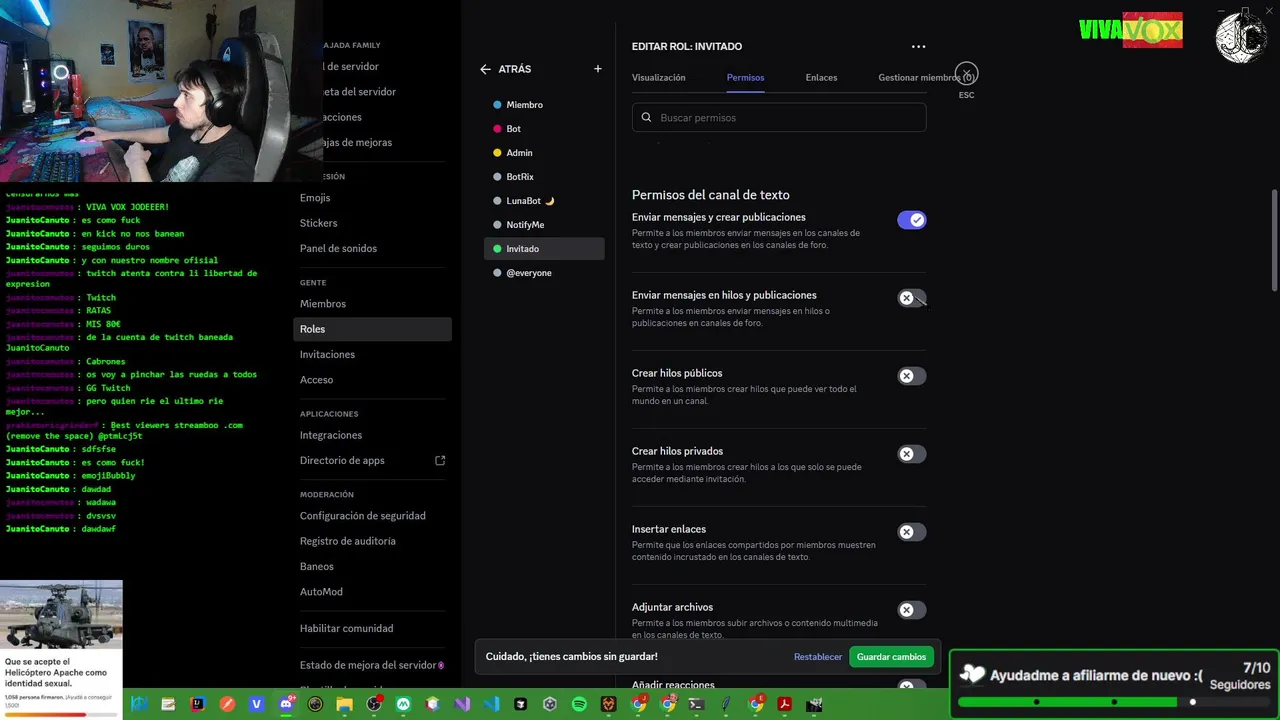Viewport: 1280px width, 720px height.
Task: Enable Crear hilos públicos toggle
Action: (911, 376)
